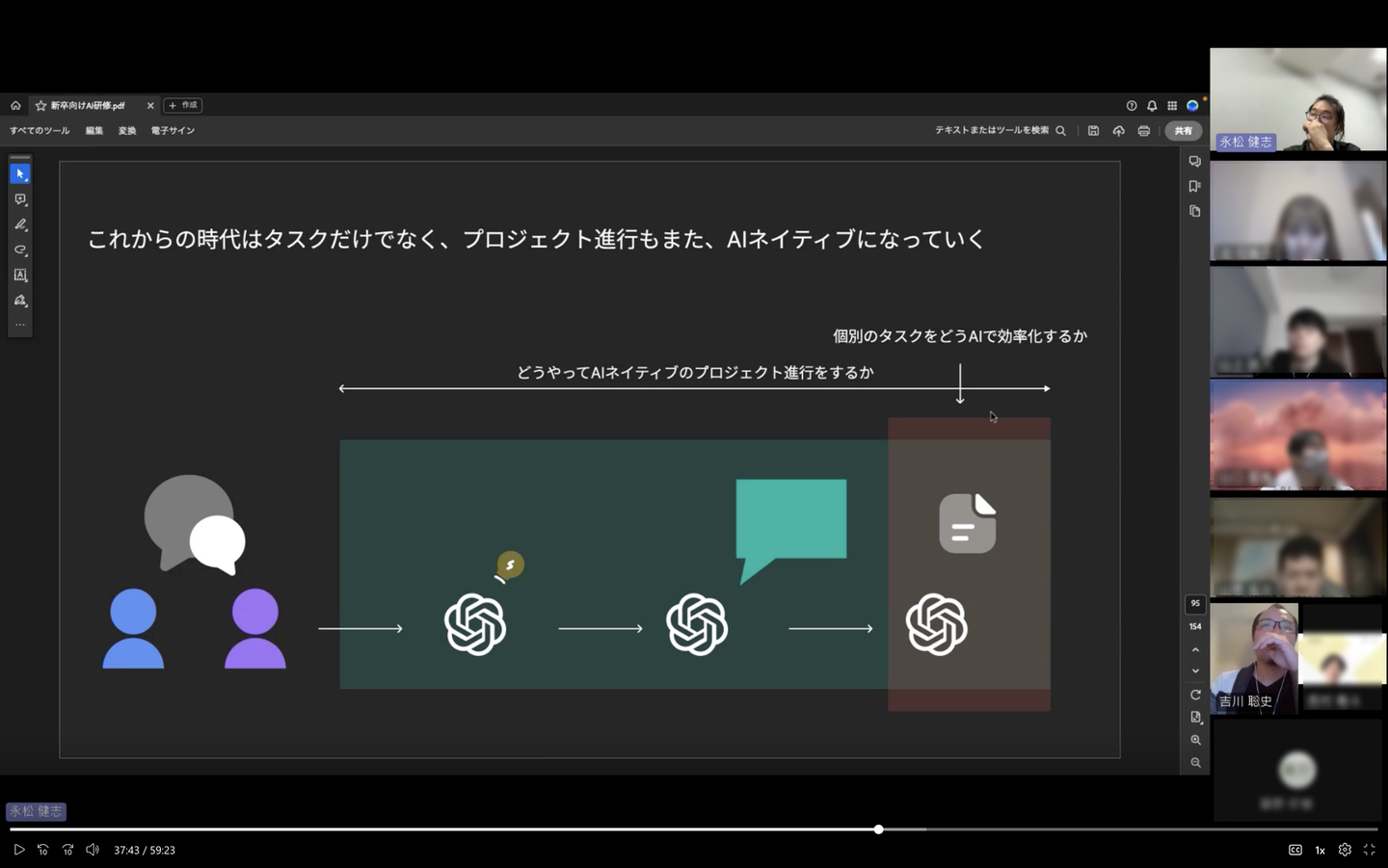
Task: Open the 電子サイン menu
Action: pyautogui.click(x=173, y=131)
